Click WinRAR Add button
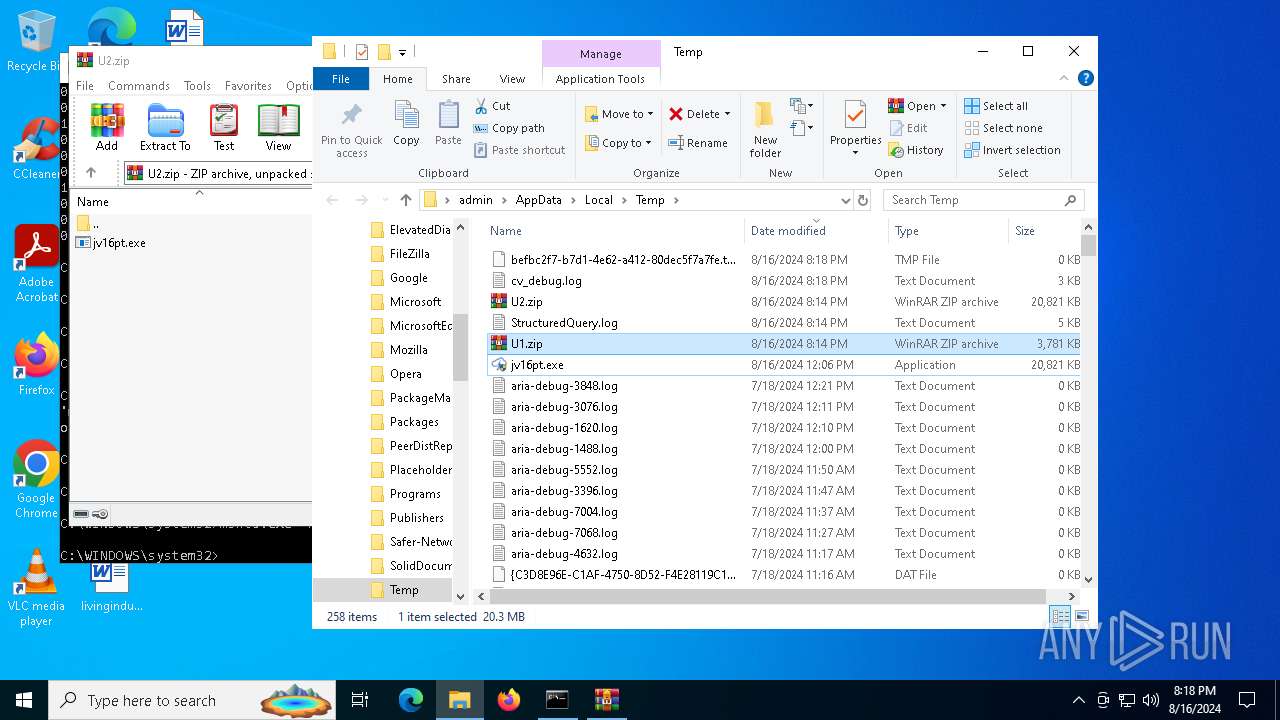 (x=107, y=127)
